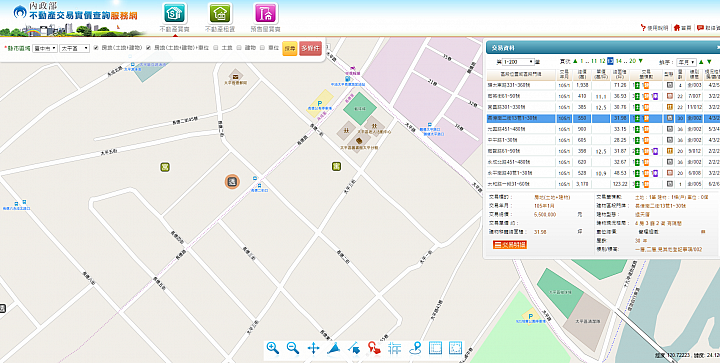Select the table row priced 685
This screenshot has height=363, width=720.
coord(602,140)
